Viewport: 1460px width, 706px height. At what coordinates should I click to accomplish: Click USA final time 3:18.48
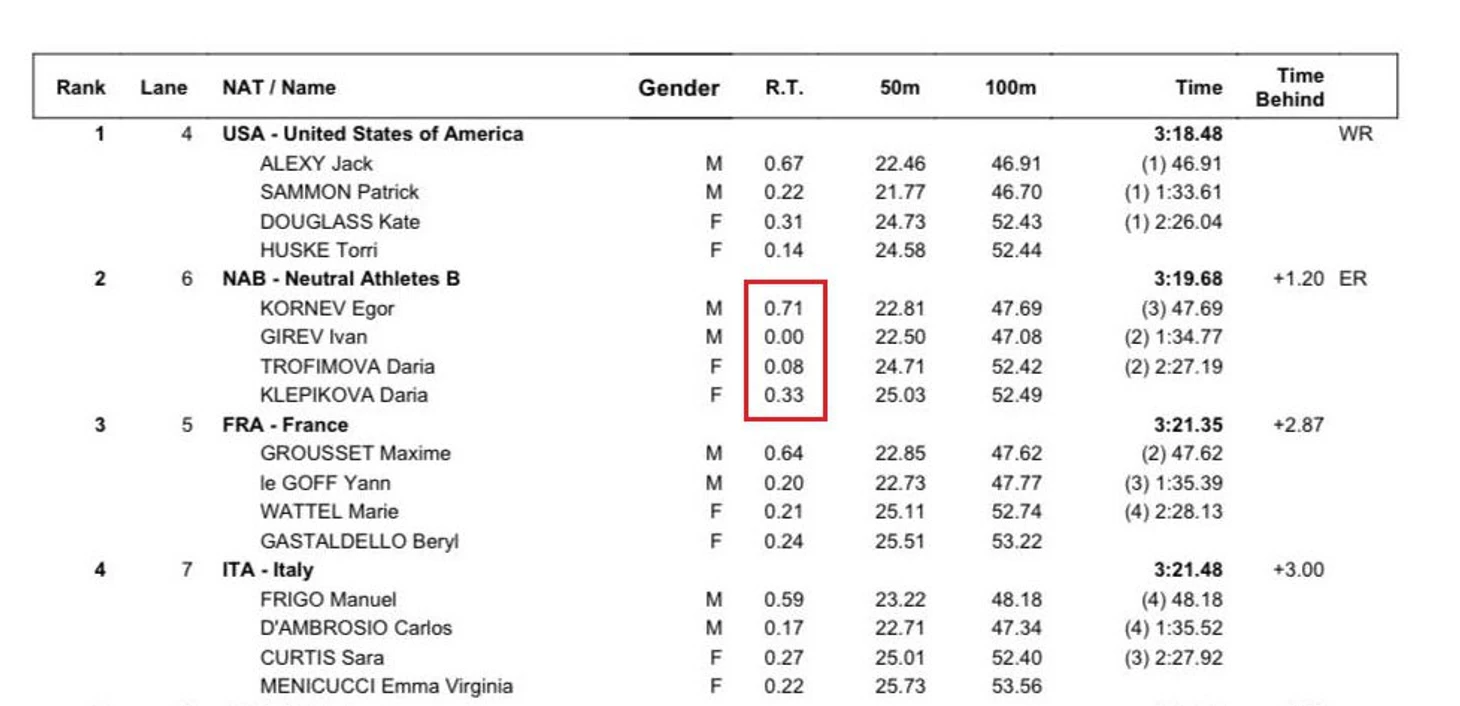1187,134
